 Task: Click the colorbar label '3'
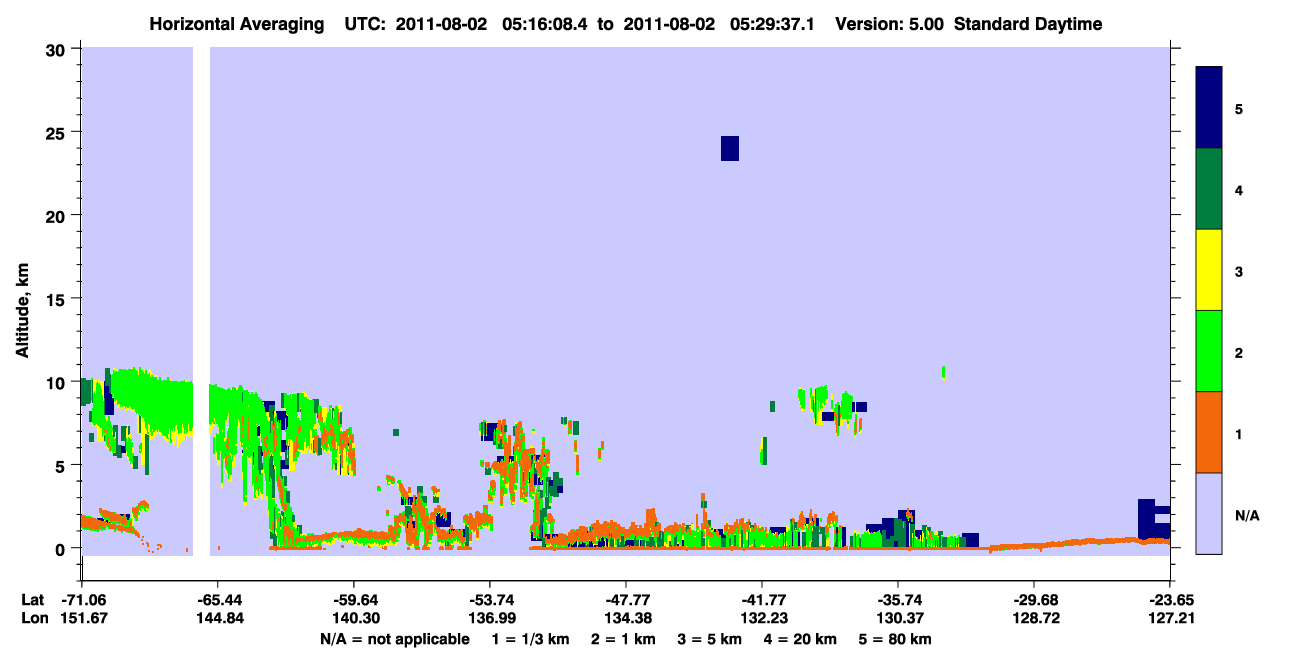(1239, 271)
